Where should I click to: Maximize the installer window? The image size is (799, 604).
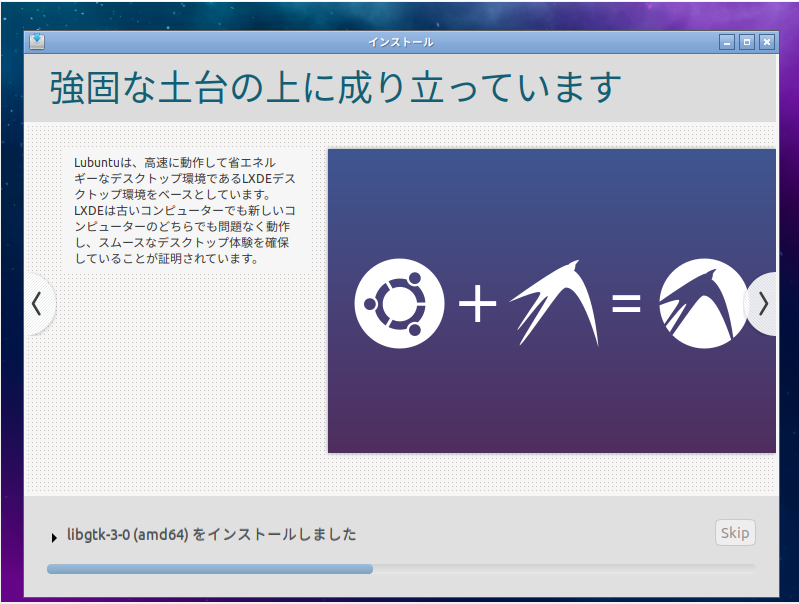(747, 42)
